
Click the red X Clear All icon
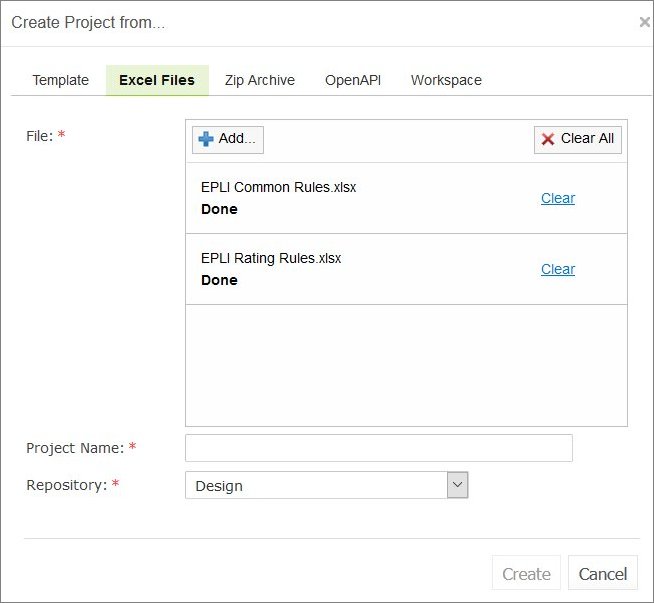(548, 140)
